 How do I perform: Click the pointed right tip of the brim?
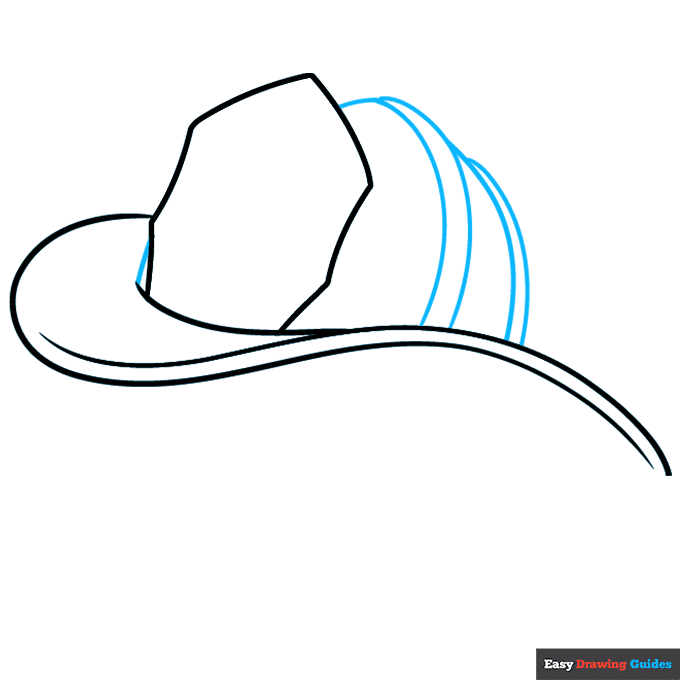coord(667,471)
